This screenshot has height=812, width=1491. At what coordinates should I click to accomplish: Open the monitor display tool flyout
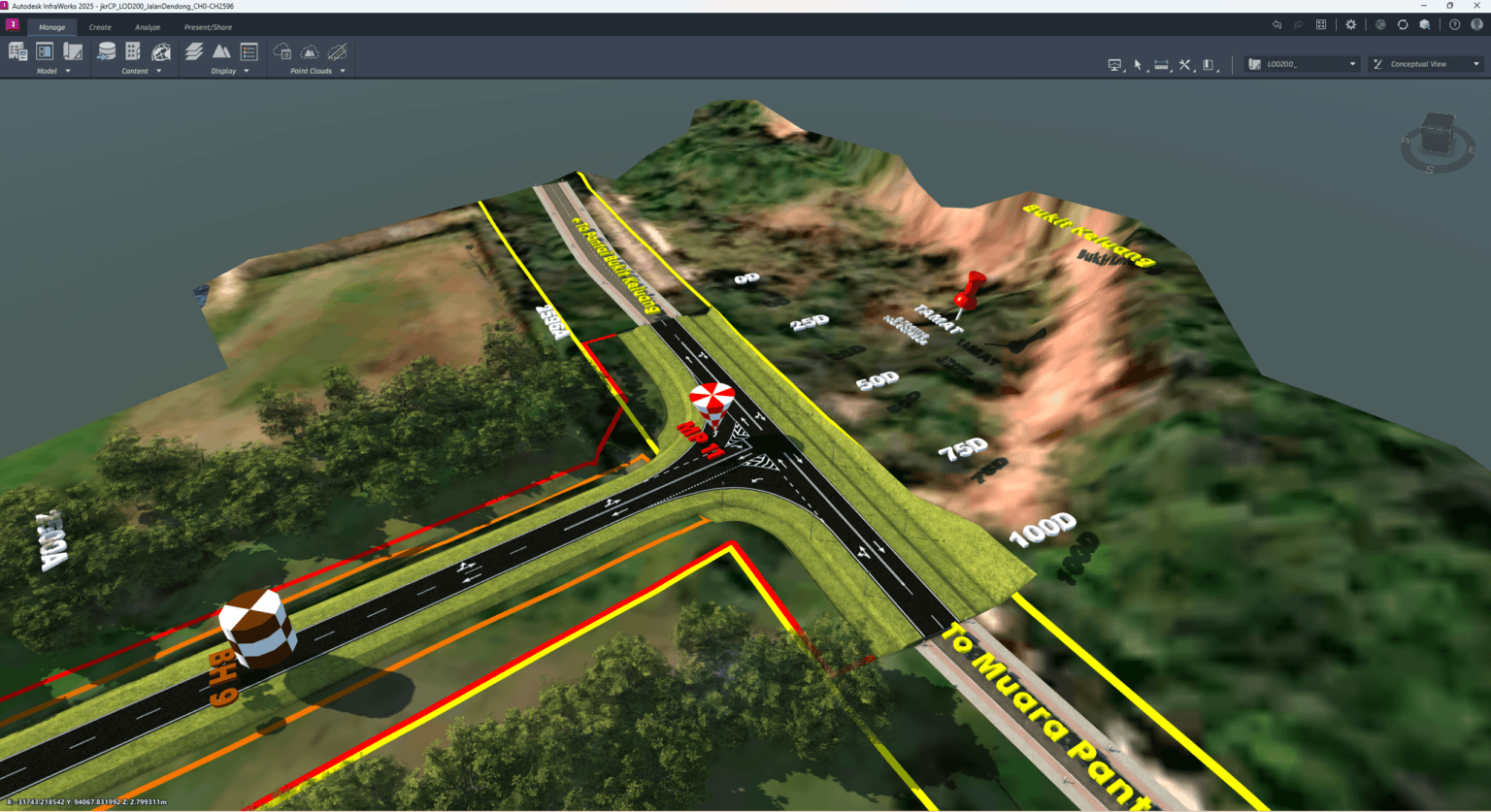pyautogui.click(x=1115, y=65)
